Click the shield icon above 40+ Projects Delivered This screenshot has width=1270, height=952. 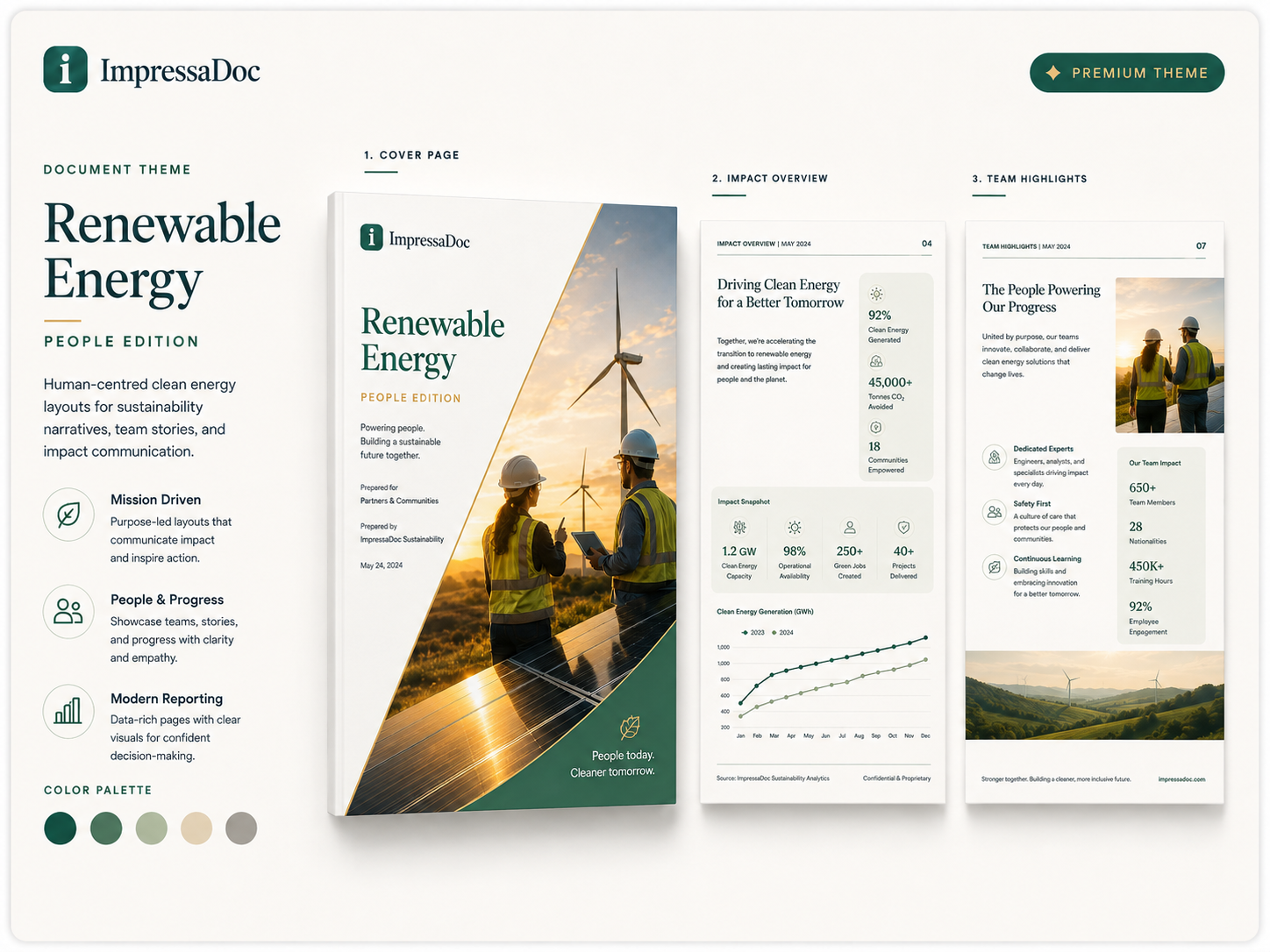903,528
